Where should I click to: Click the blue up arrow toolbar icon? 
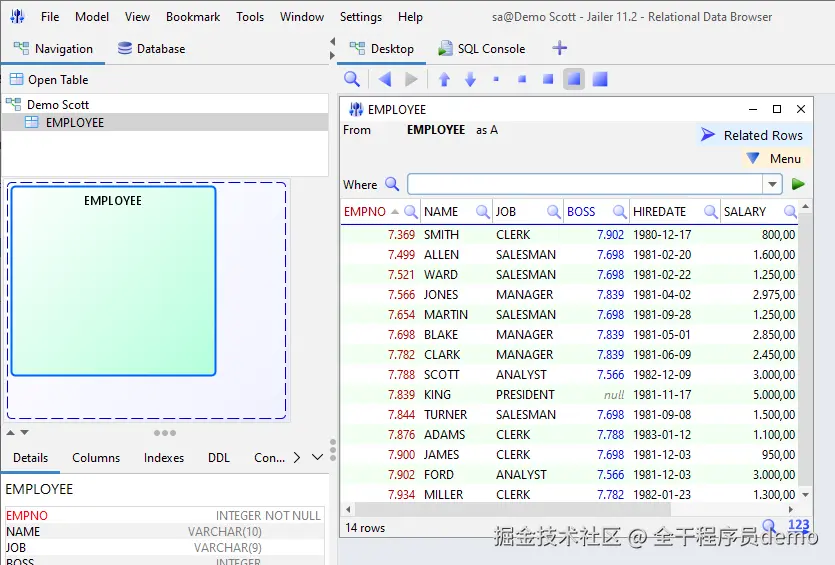[444, 79]
